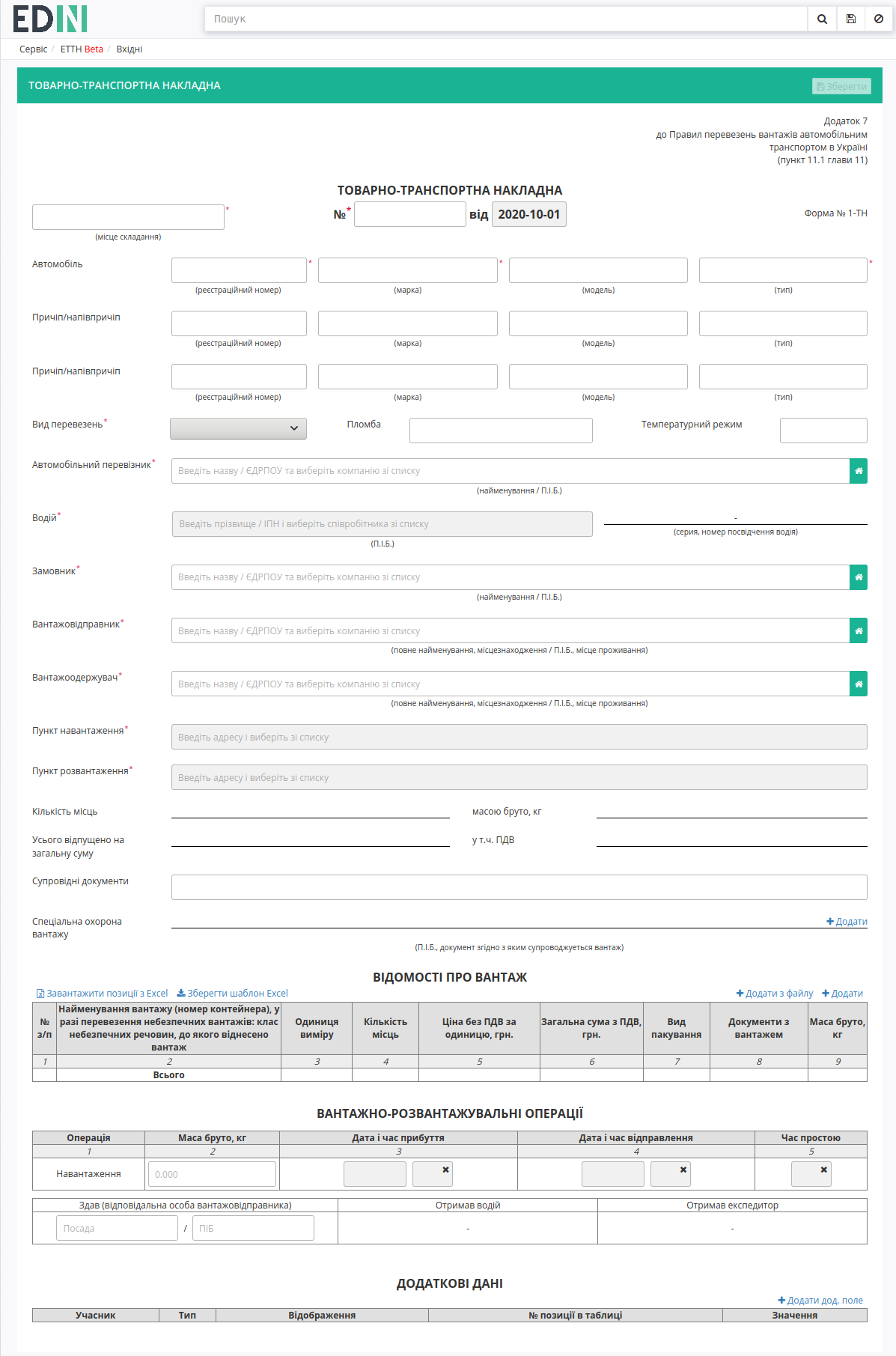Open the document date 2020-10-01 picker
This screenshot has width=896, height=1356.
(529, 214)
